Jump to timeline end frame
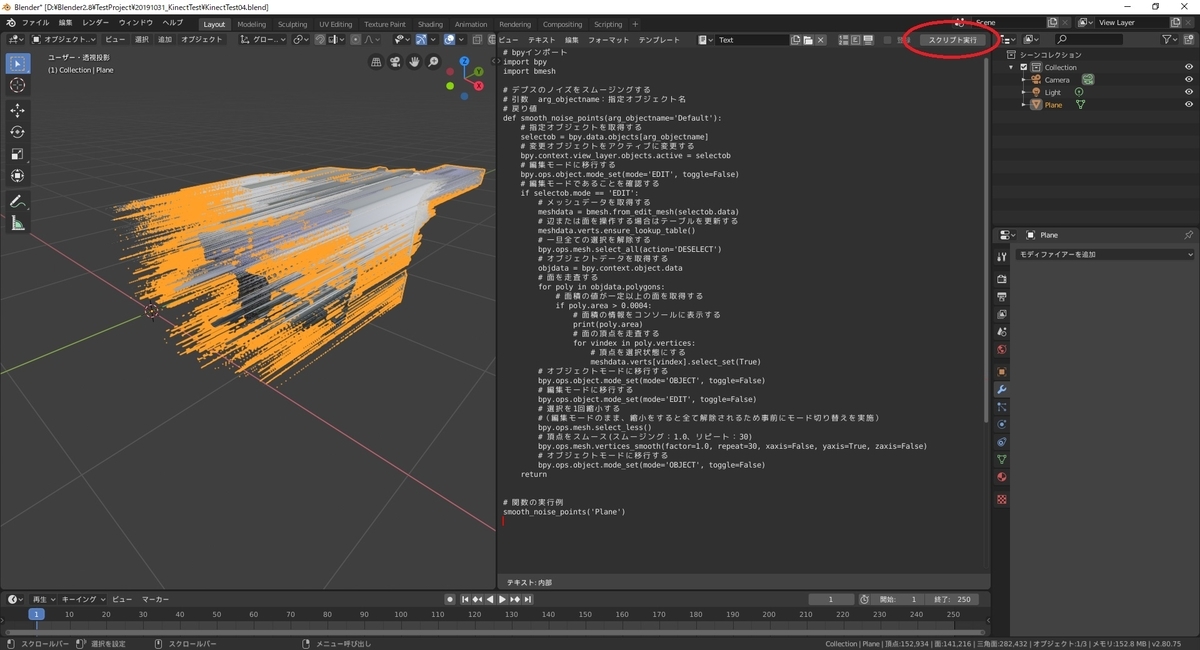The width and height of the screenshot is (1200, 650). point(528,599)
